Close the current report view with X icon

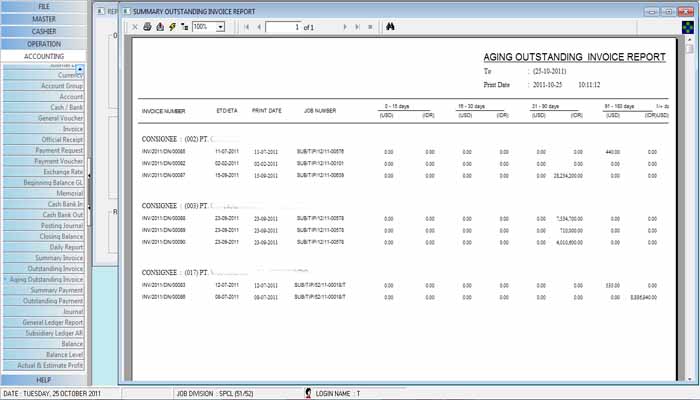[x=135, y=27]
